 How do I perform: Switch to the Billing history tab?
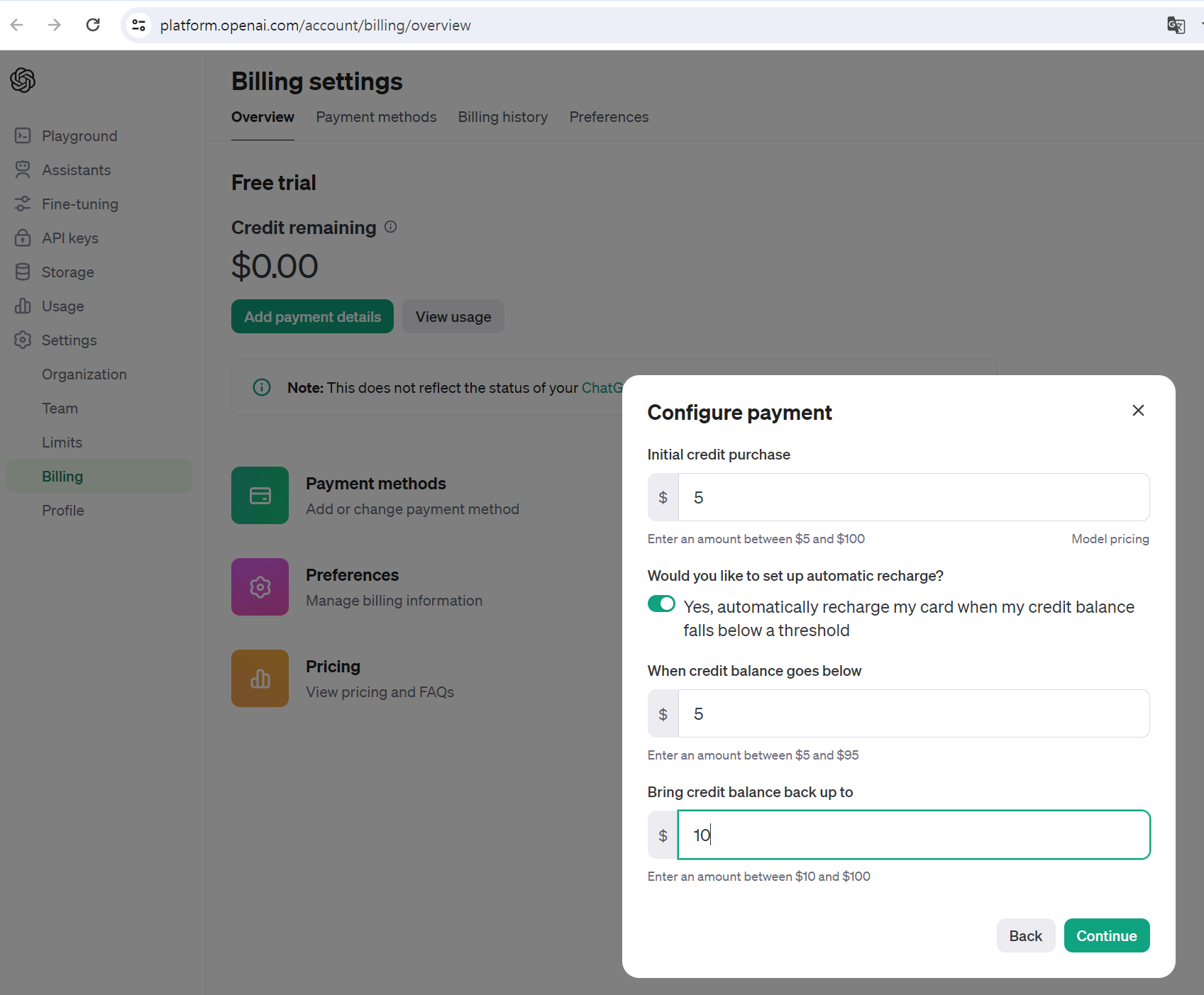(x=502, y=117)
